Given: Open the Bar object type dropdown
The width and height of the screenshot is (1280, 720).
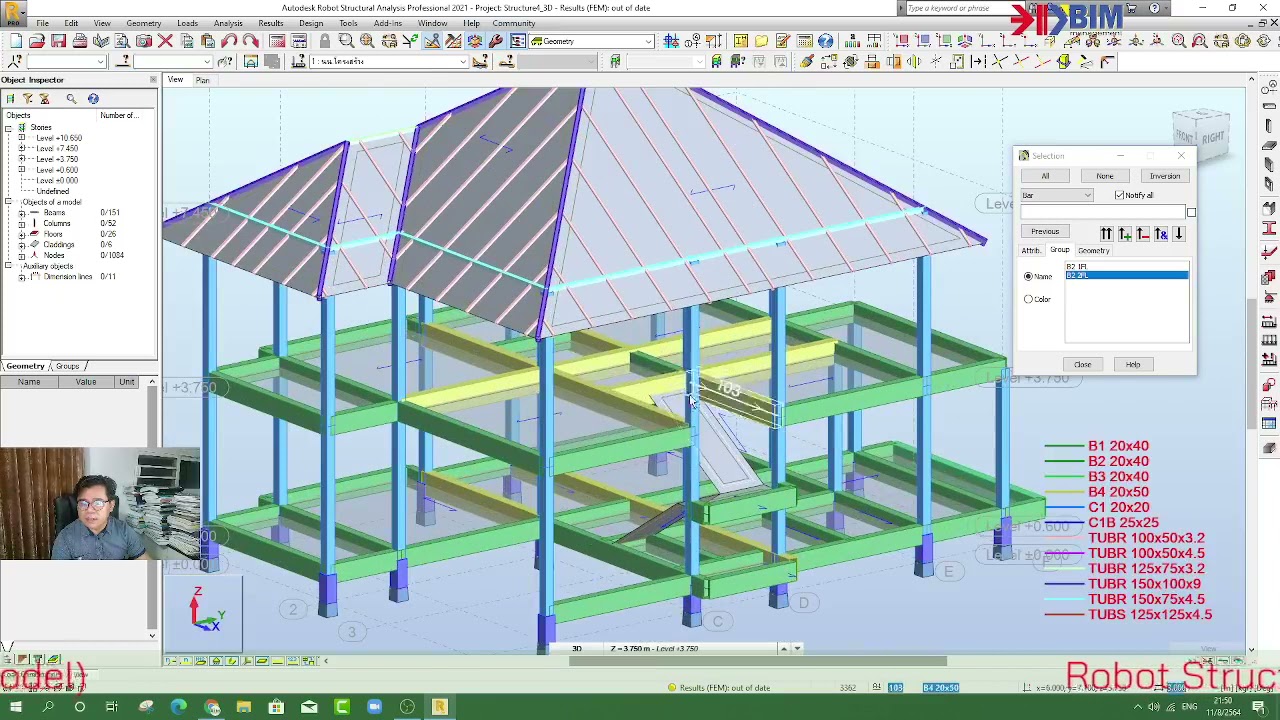Looking at the screenshot, I should pos(1057,195).
